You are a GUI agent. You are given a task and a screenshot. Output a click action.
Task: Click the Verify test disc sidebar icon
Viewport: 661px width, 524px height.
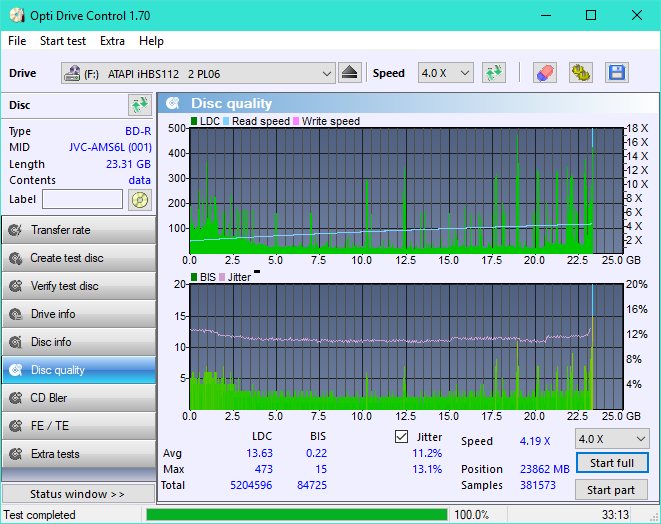click(16, 286)
